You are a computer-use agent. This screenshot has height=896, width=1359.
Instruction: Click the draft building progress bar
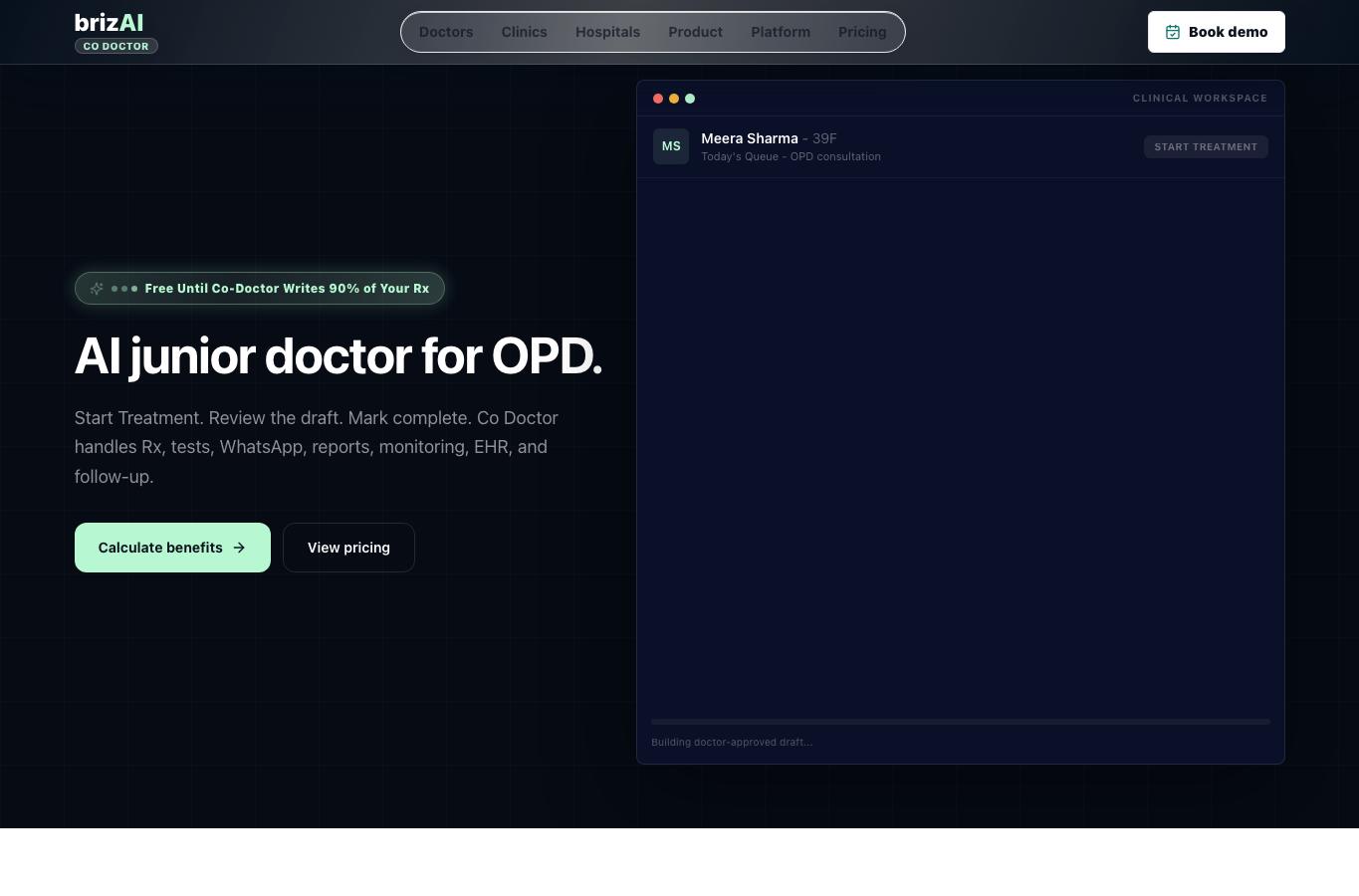coord(961,722)
